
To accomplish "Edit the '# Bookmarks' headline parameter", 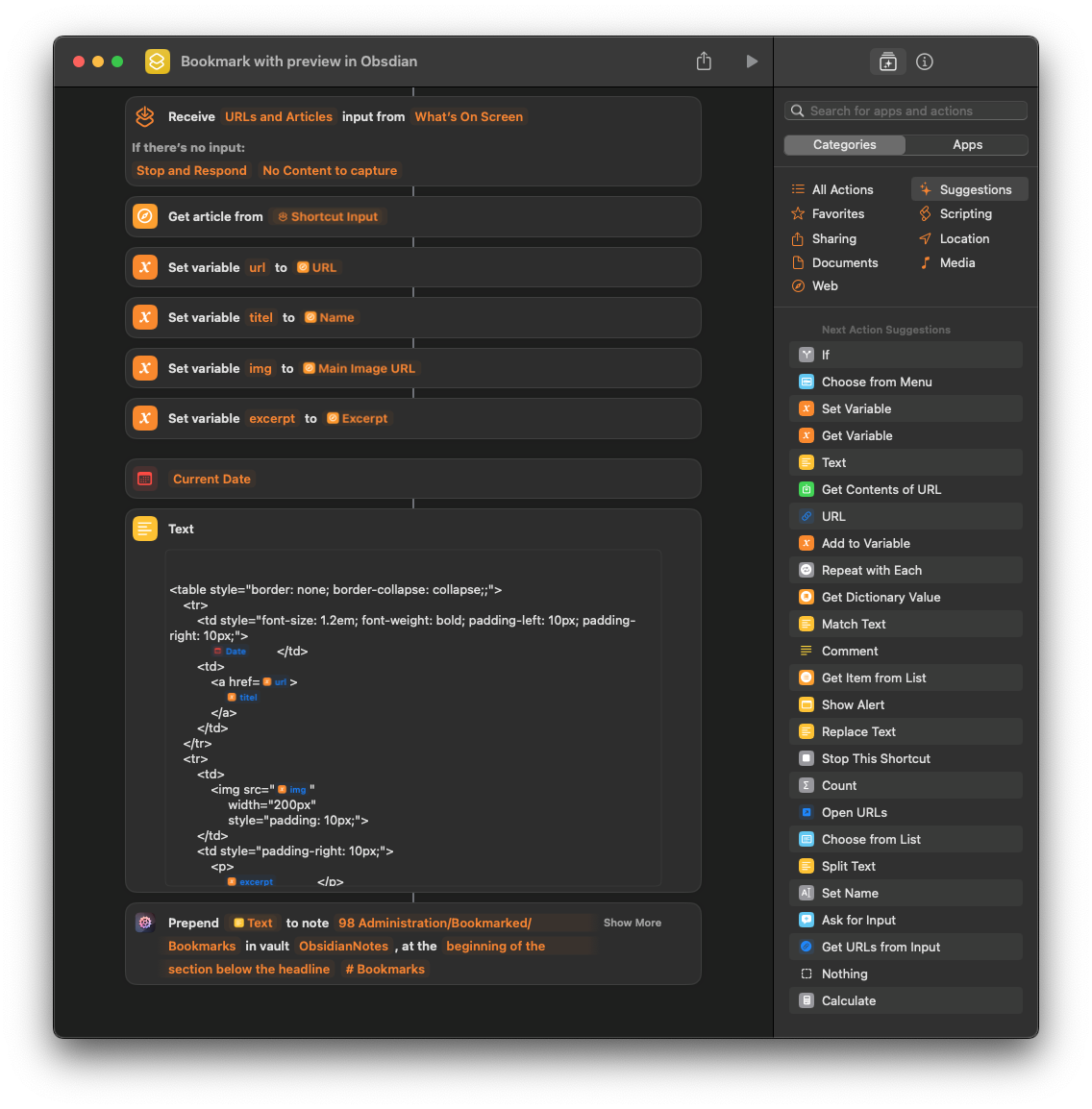I will [385, 969].
